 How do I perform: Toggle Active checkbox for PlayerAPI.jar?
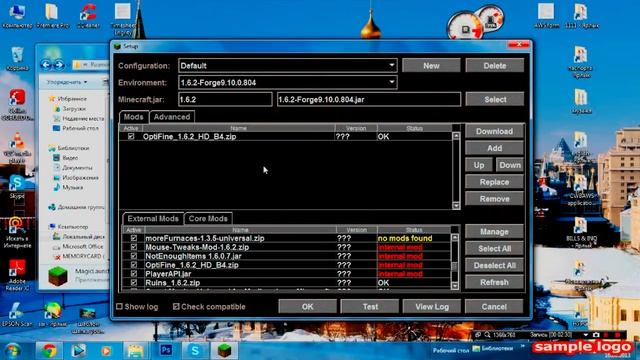tap(133, 273)
